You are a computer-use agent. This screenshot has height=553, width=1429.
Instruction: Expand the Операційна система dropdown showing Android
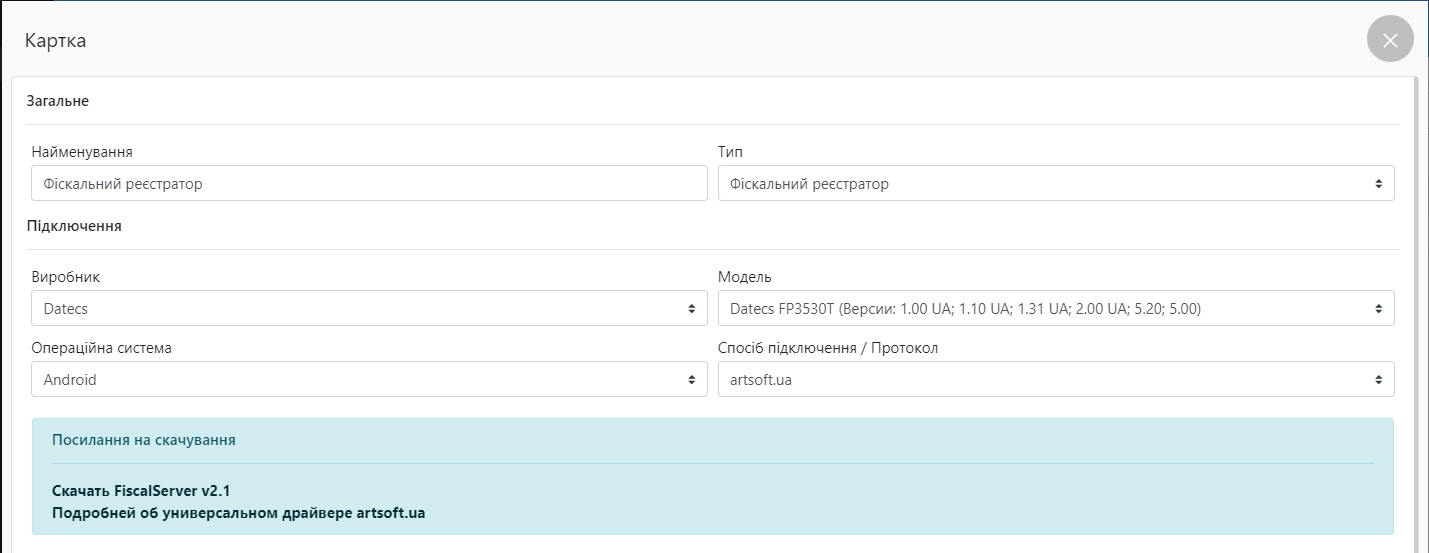tap(369, 380)
